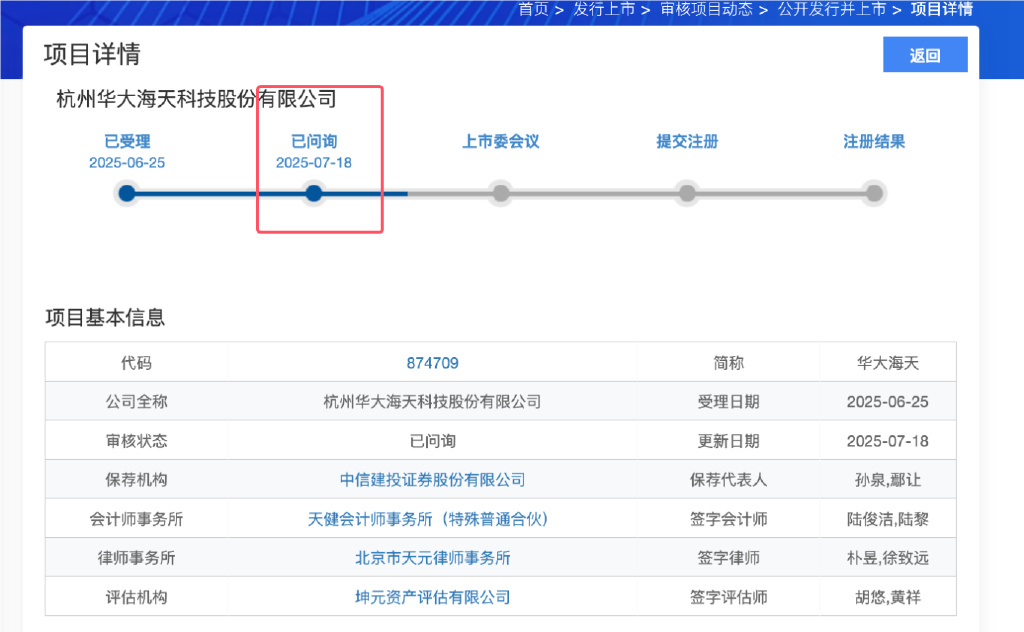This screenshot has width=1024, height=632.
Task: Open 中信建投证券股份有限公司 sponsor link
Action: click(432, 480)
